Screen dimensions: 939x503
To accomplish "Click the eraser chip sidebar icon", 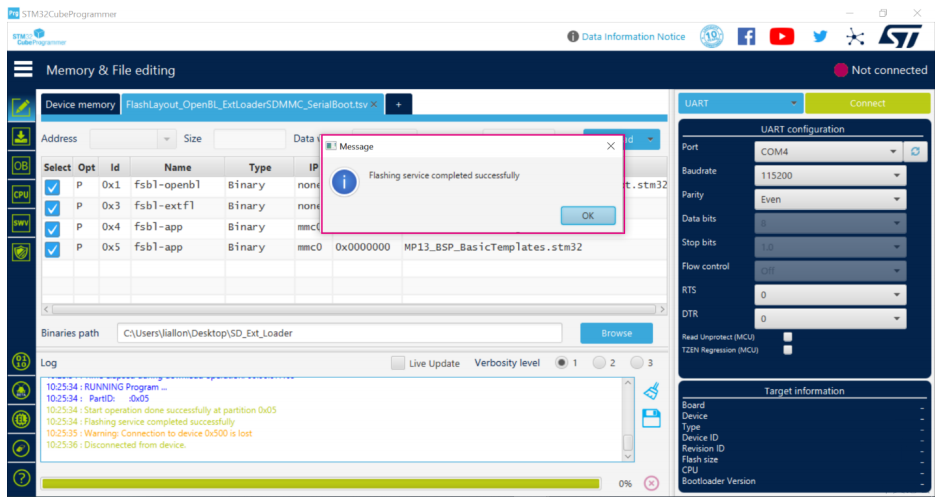I will 22,448.
